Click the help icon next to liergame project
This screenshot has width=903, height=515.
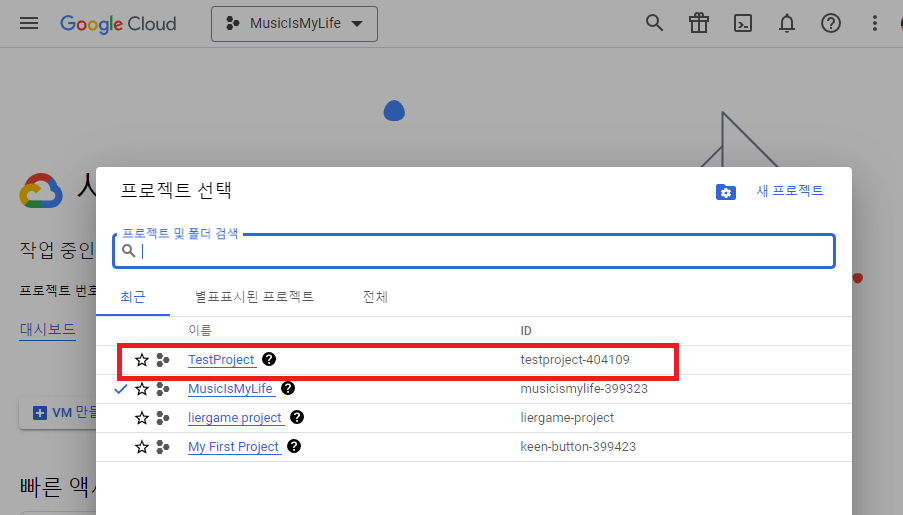point(297,417)
